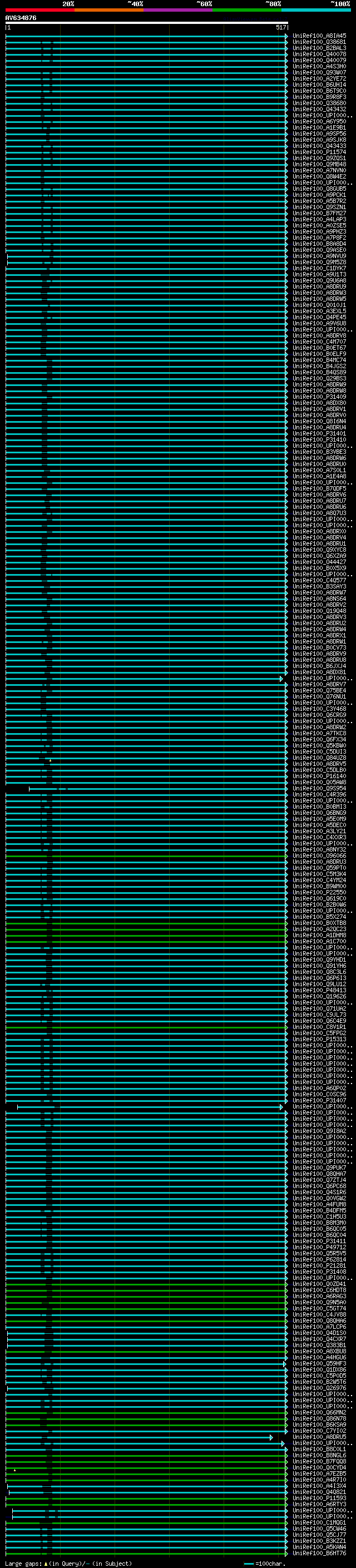Select the UniRef100_Q8W4E2 label

(319, 176)
